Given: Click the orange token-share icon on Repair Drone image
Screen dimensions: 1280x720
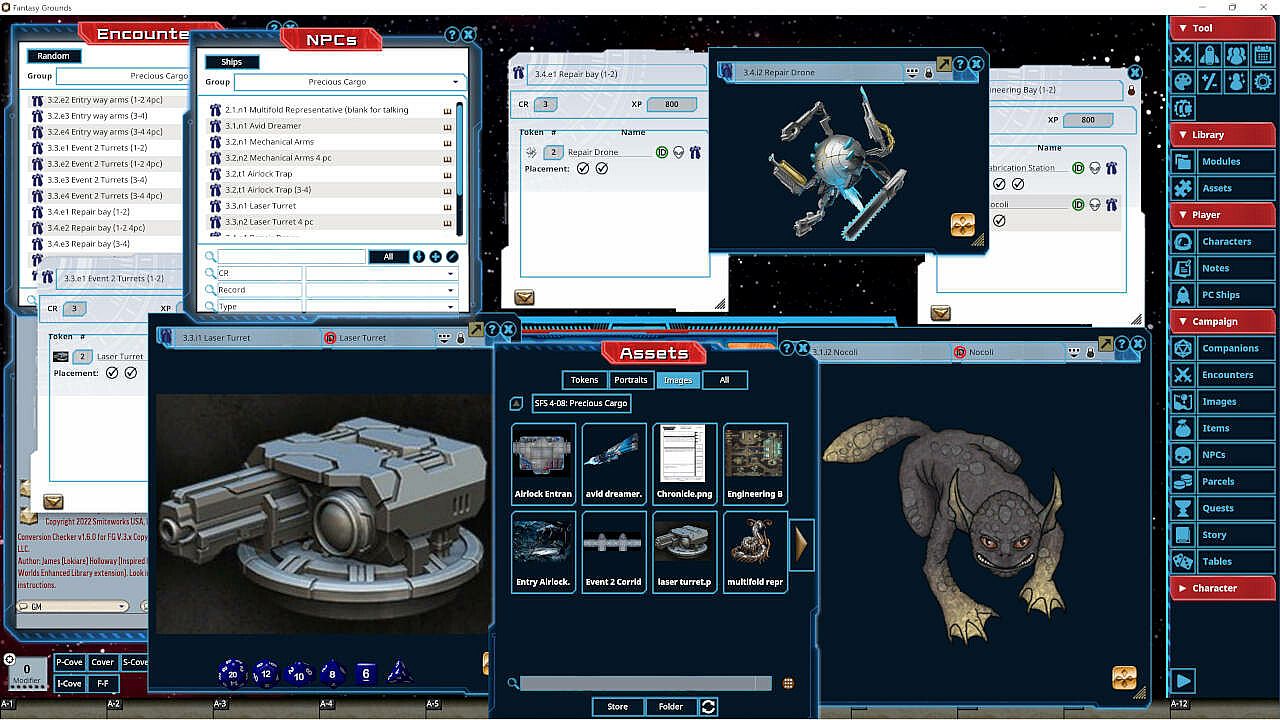Looking at the screenshot, I should click(962, 225).
